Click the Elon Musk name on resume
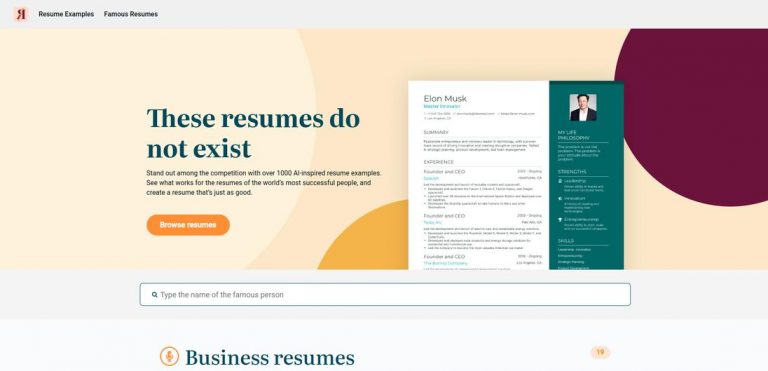Screen dimensions: 768x371 point(445,99)
